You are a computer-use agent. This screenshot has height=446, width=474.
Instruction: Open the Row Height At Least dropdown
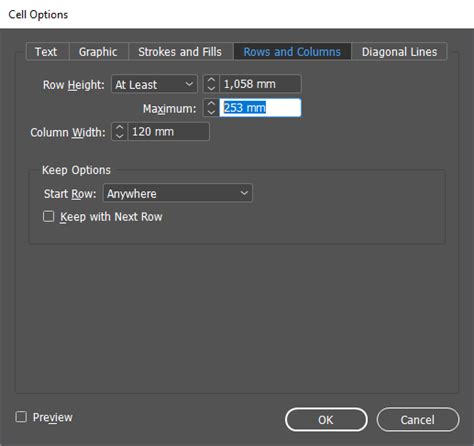point(154,84)
